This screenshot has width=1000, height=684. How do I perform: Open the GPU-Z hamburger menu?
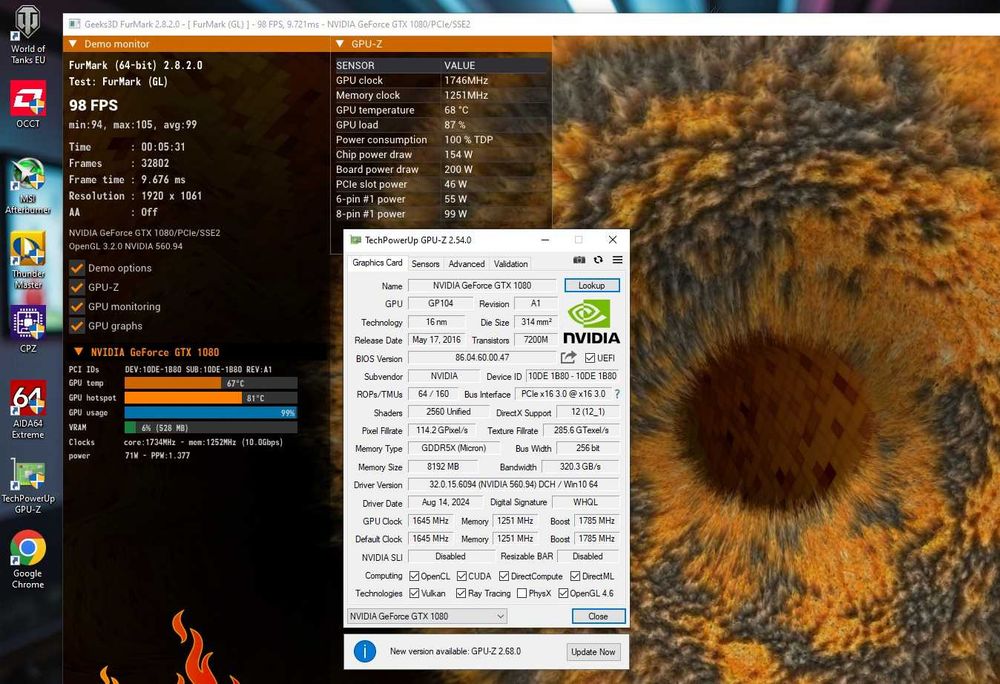click(x=617, y=260)
